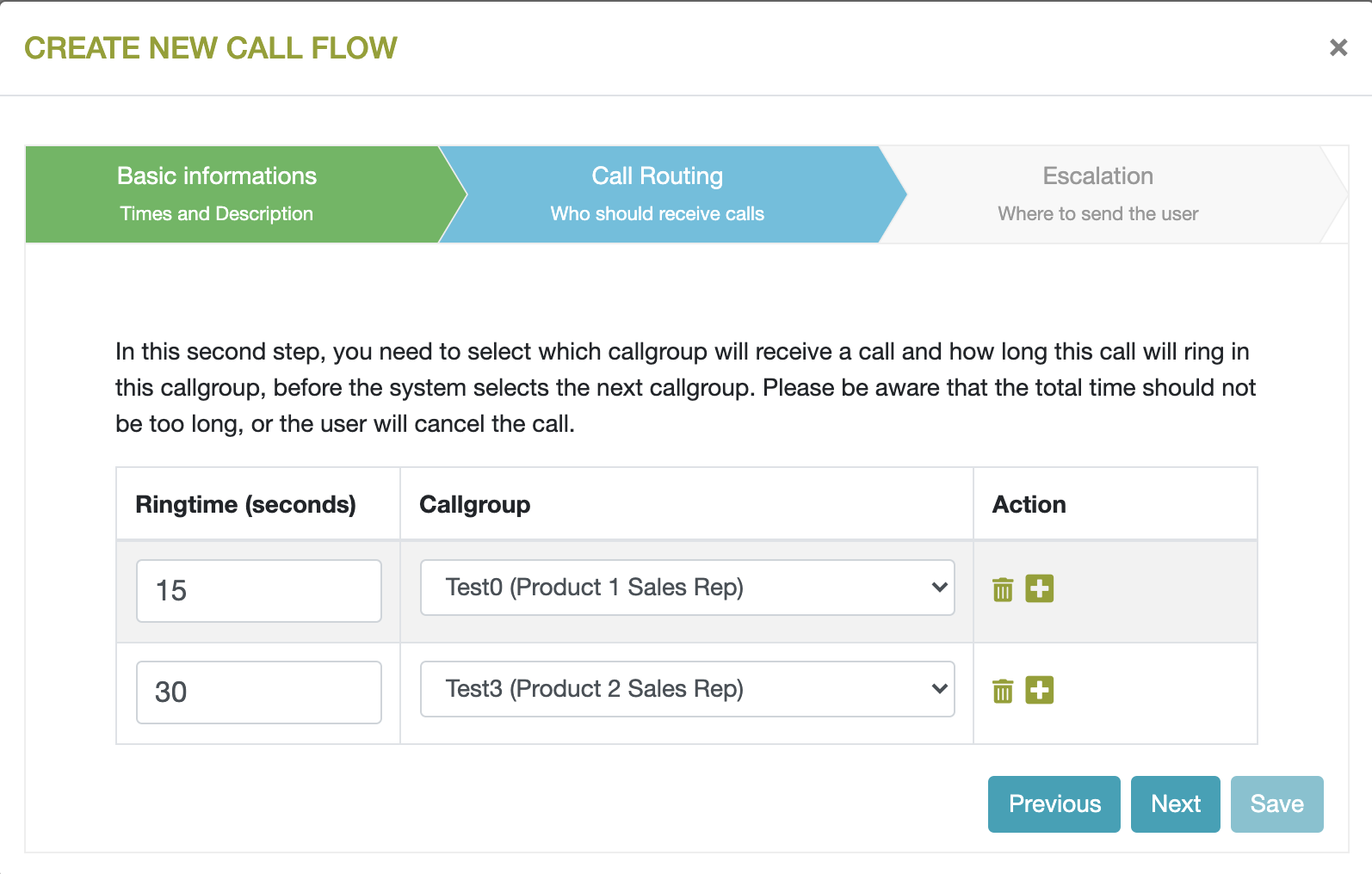Click the ringtime field containing 30
The image size is (1372, 874).
click(258, 692)
